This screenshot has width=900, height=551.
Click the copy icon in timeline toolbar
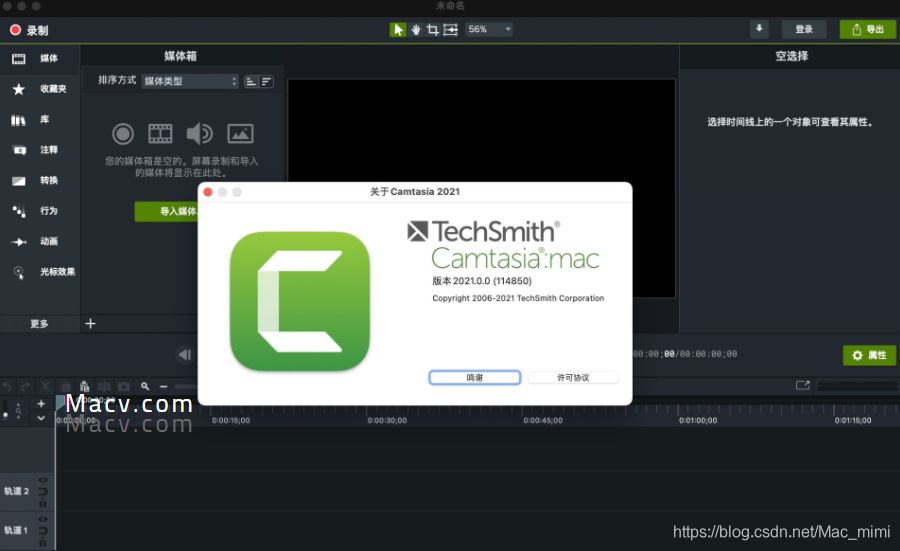point(65,387)
